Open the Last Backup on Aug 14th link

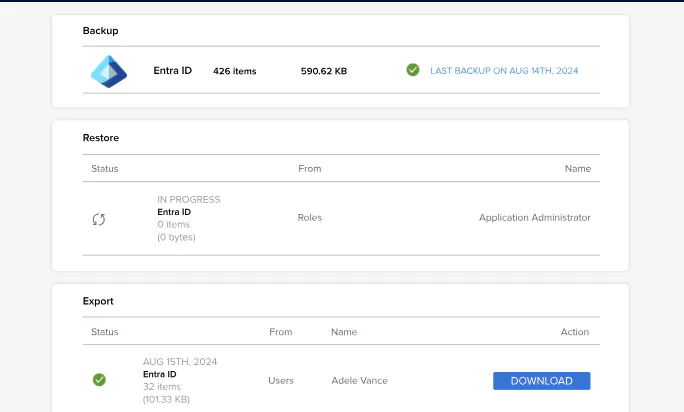point(504,71)
